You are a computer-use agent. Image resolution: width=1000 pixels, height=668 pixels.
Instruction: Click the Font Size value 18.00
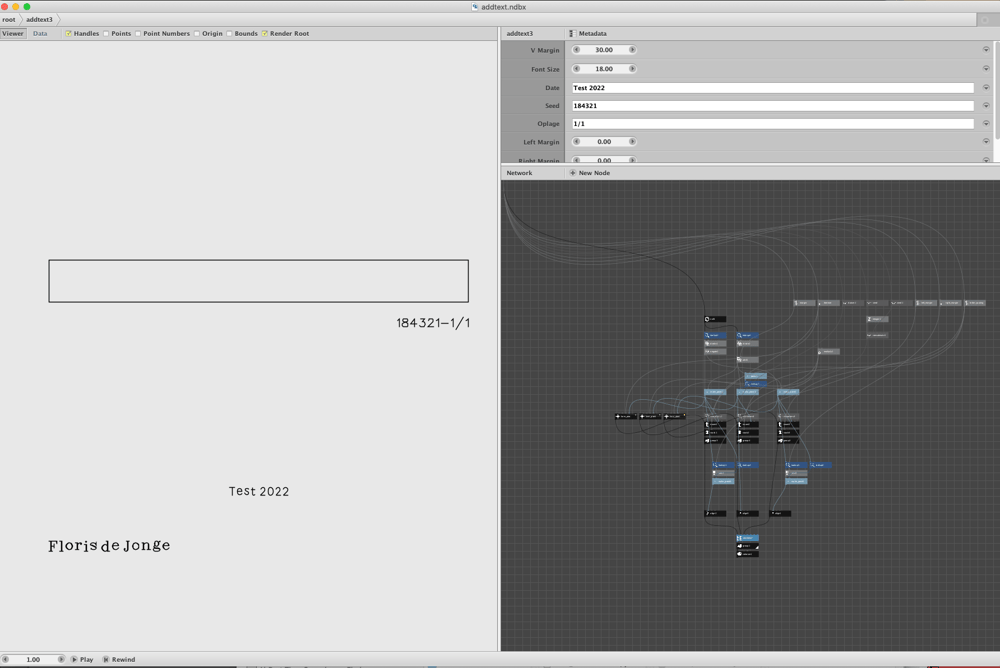(604, 69)
